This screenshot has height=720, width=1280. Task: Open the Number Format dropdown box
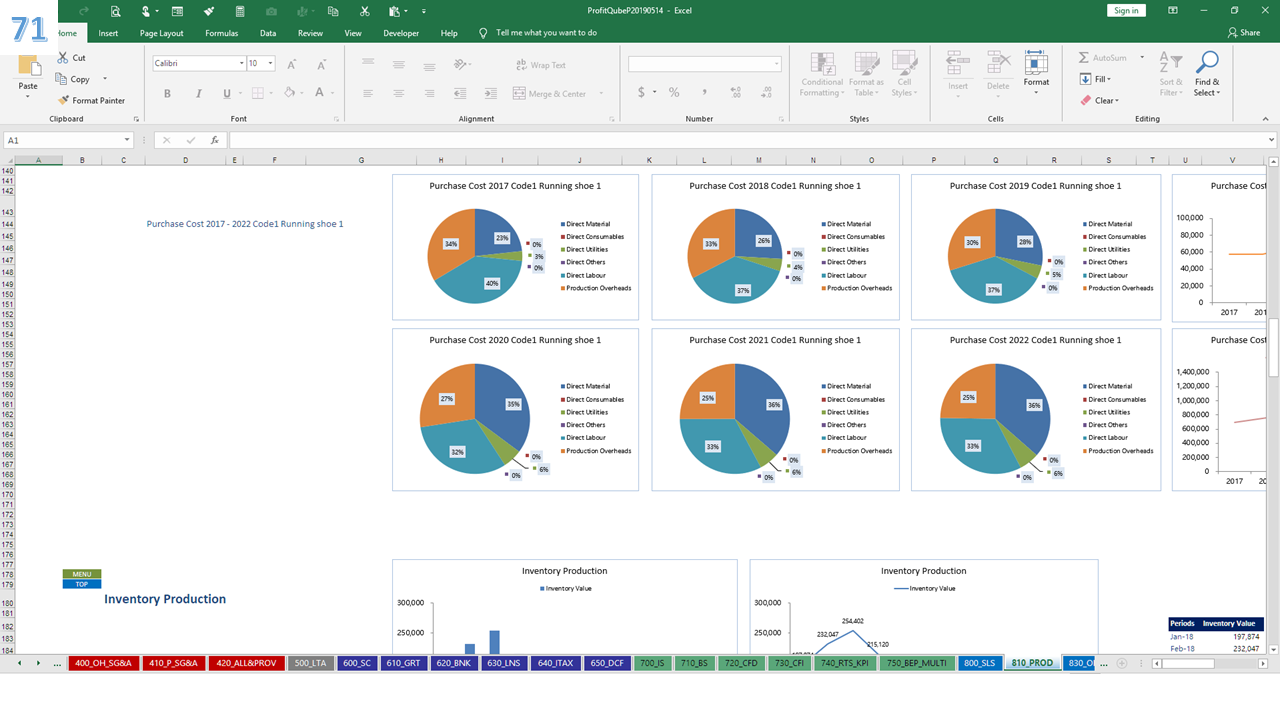(x=705, y=64)
